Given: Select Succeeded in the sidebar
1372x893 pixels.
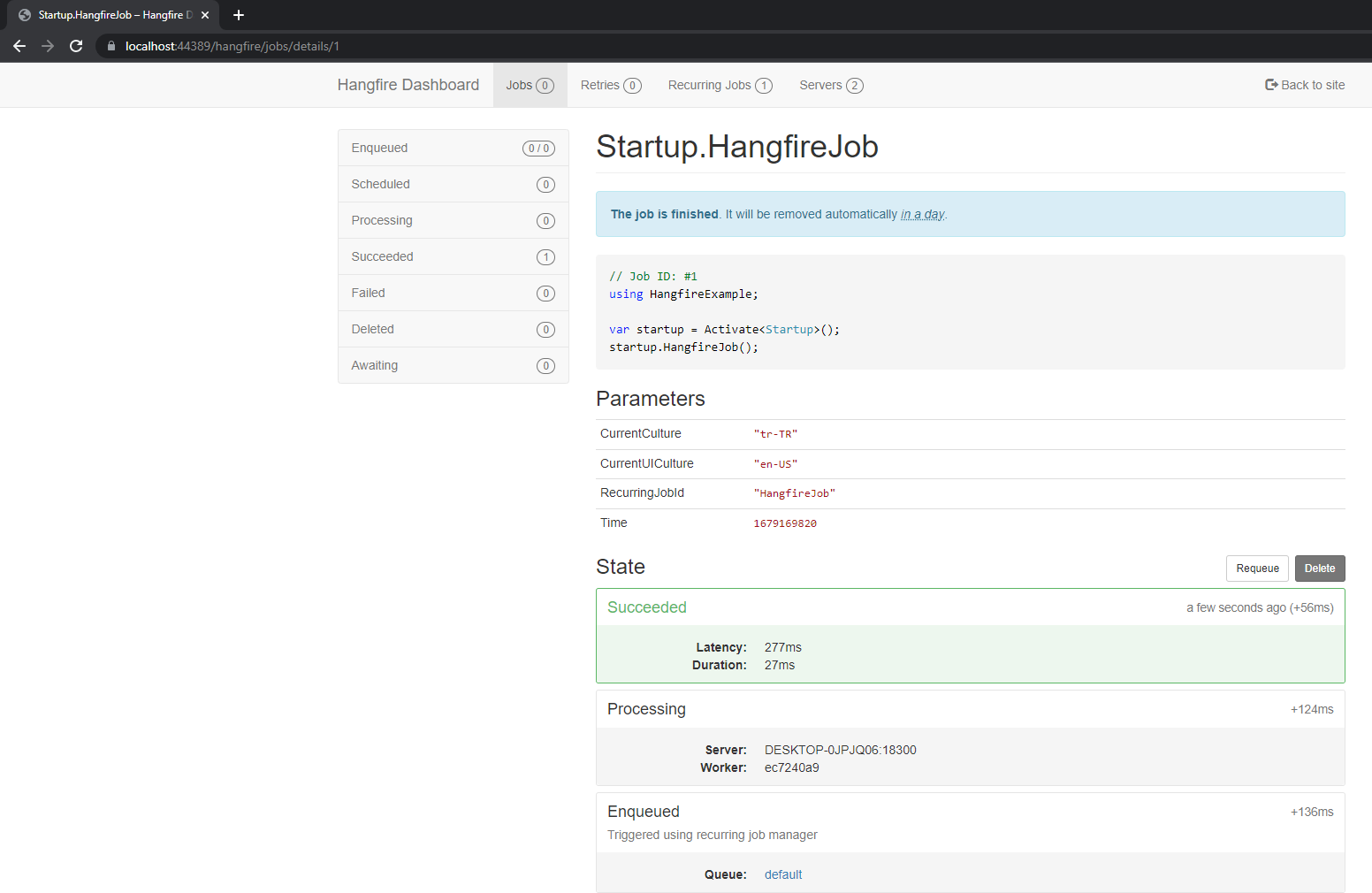Looking at the screenshot, I should (454, 256).
